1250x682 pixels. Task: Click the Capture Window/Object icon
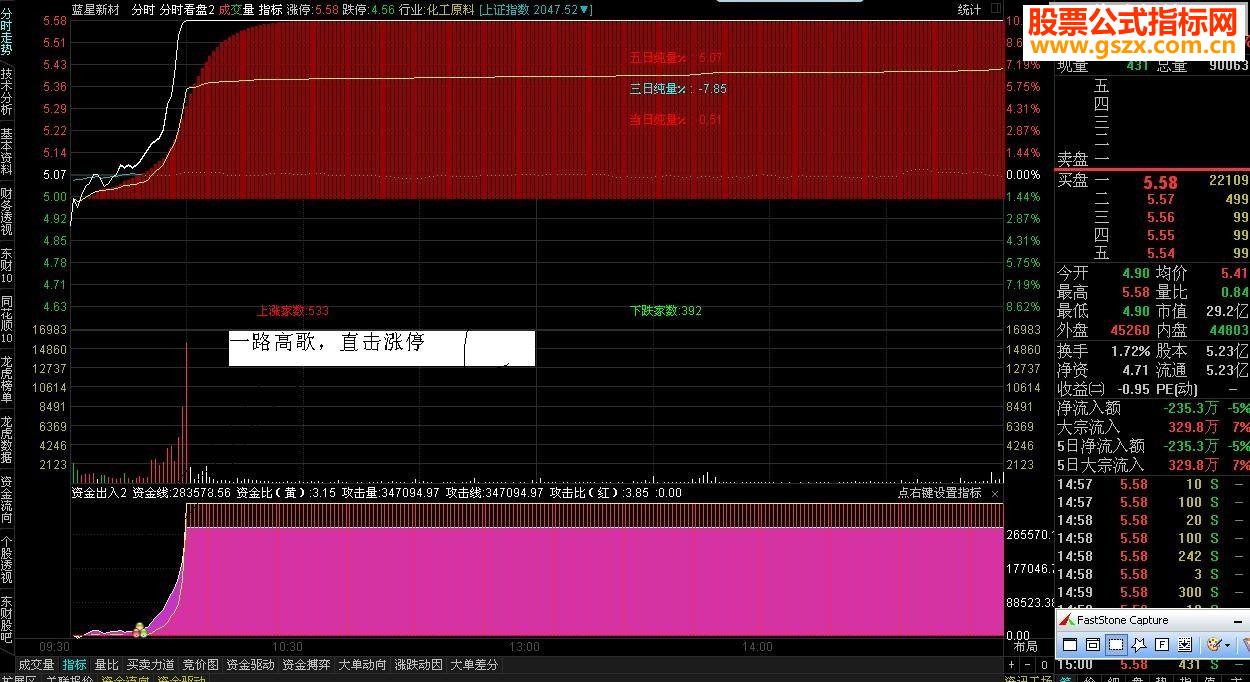click(x=1093, y=645)
